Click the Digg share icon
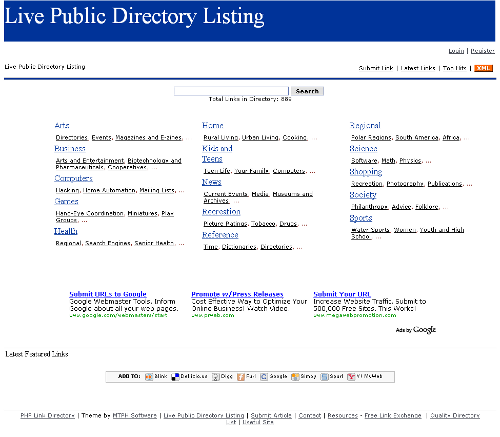This screenshot has height=437, width=500. coord(216,377)
